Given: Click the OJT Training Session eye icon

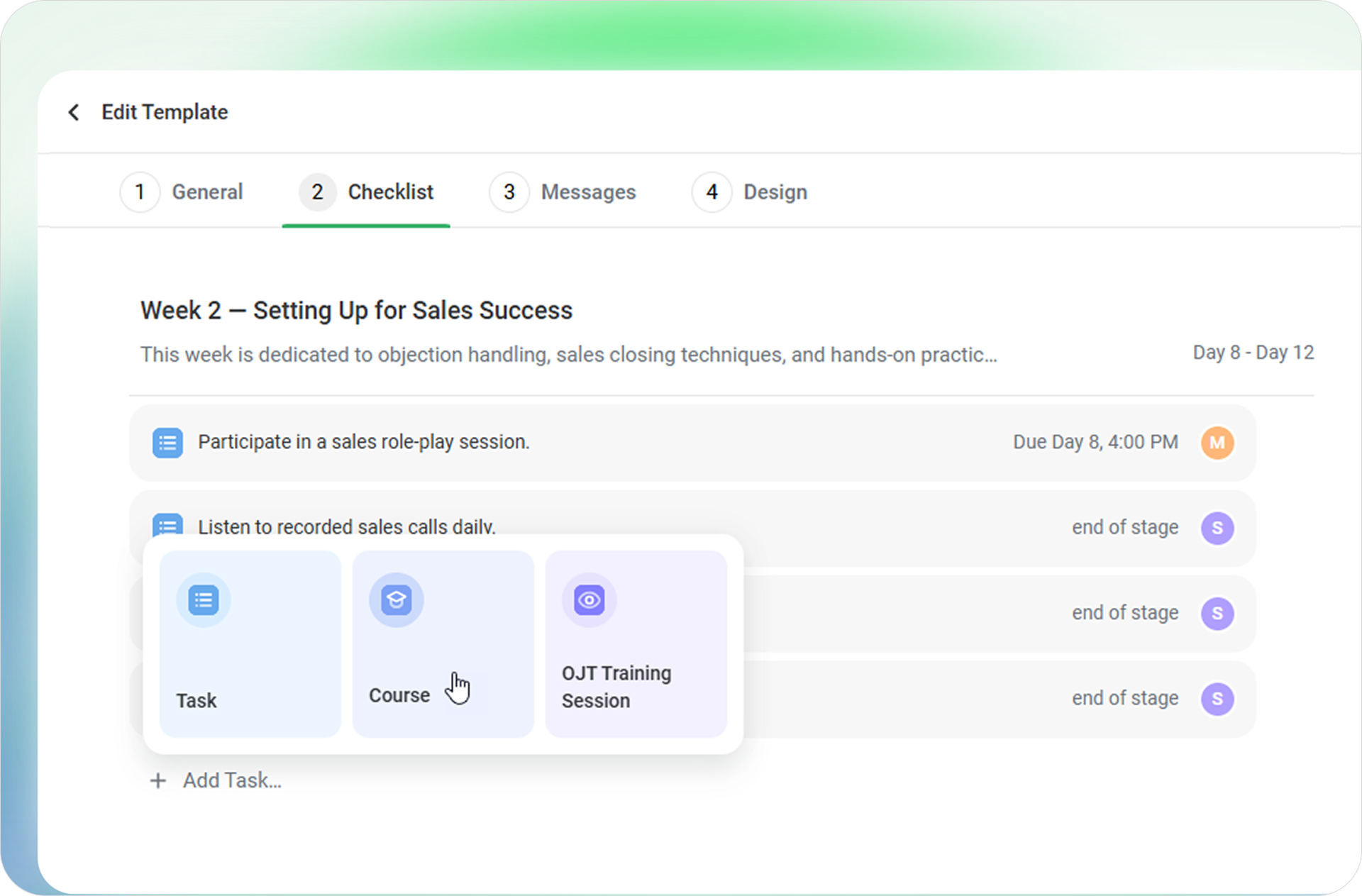Looking at the screenshot, I should pyautogui.click(x=589, y=600).
